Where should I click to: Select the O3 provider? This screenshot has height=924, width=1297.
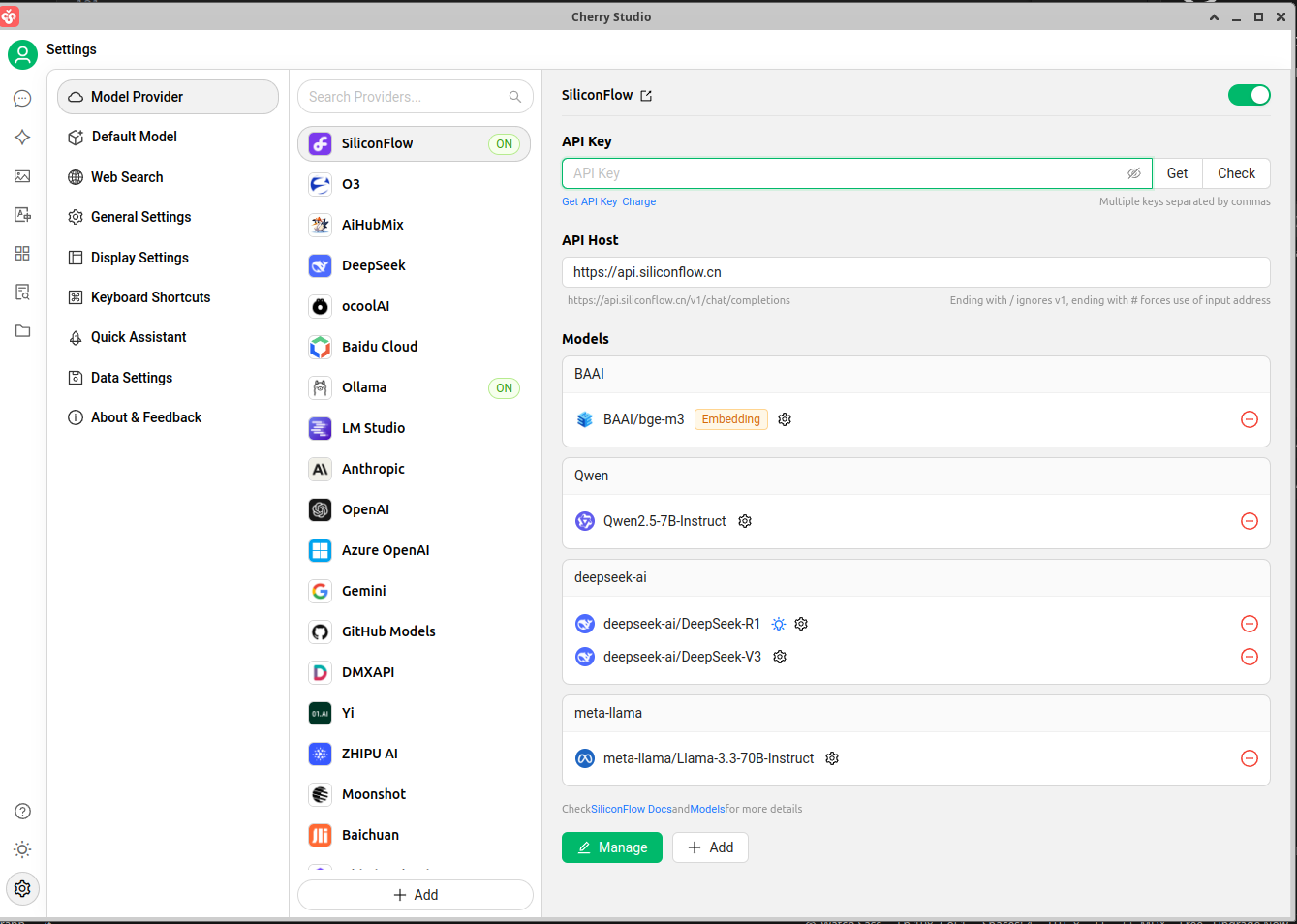click(x=415, y=184)
